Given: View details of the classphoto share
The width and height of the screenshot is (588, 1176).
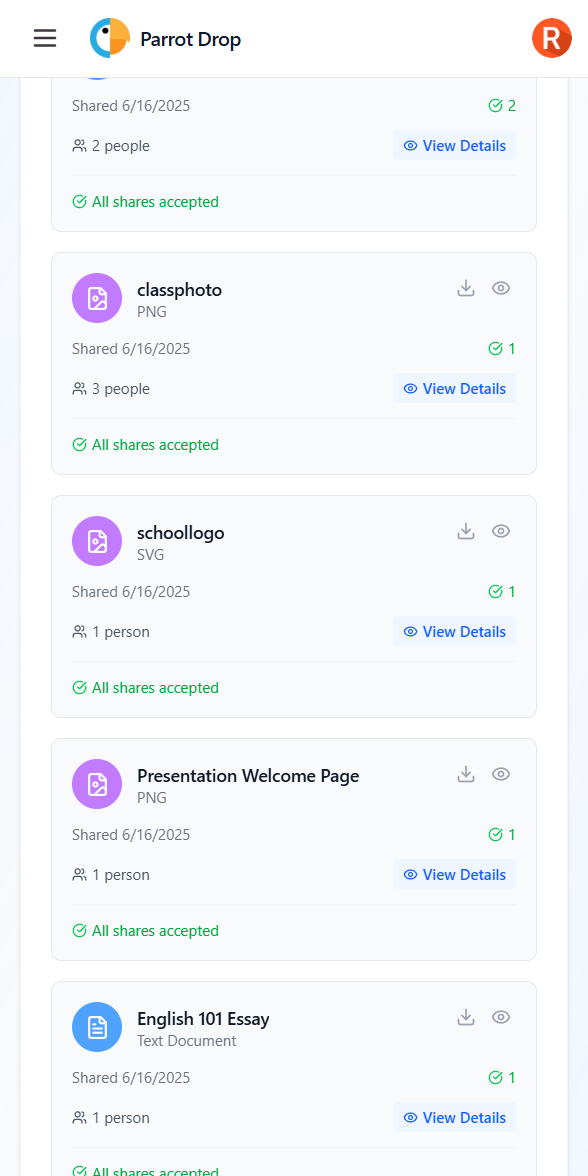Looking at the screenshot, I should [454, 388].
